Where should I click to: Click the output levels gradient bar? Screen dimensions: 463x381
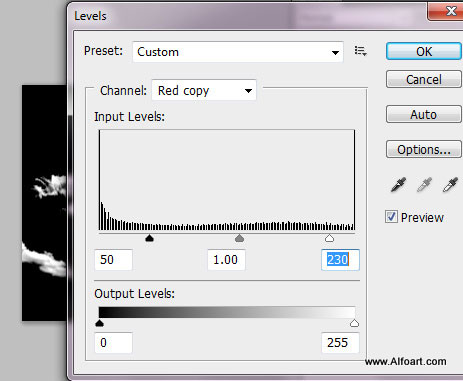tap(227, 312)
